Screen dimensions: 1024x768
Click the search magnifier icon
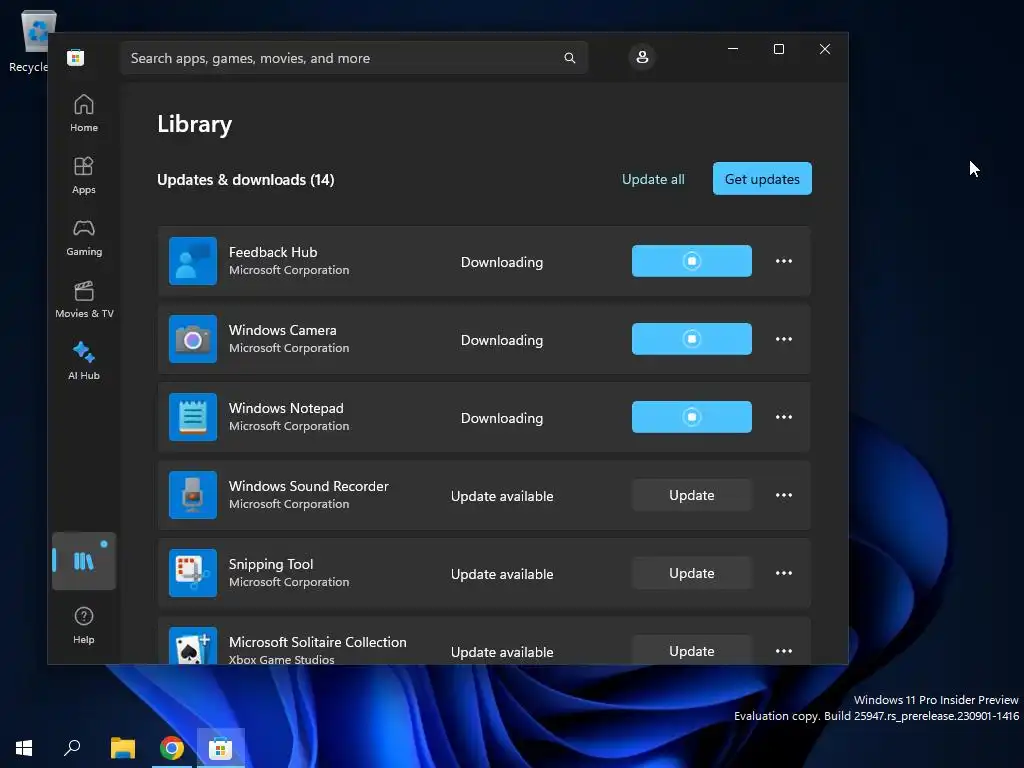(x=569, y=58)
